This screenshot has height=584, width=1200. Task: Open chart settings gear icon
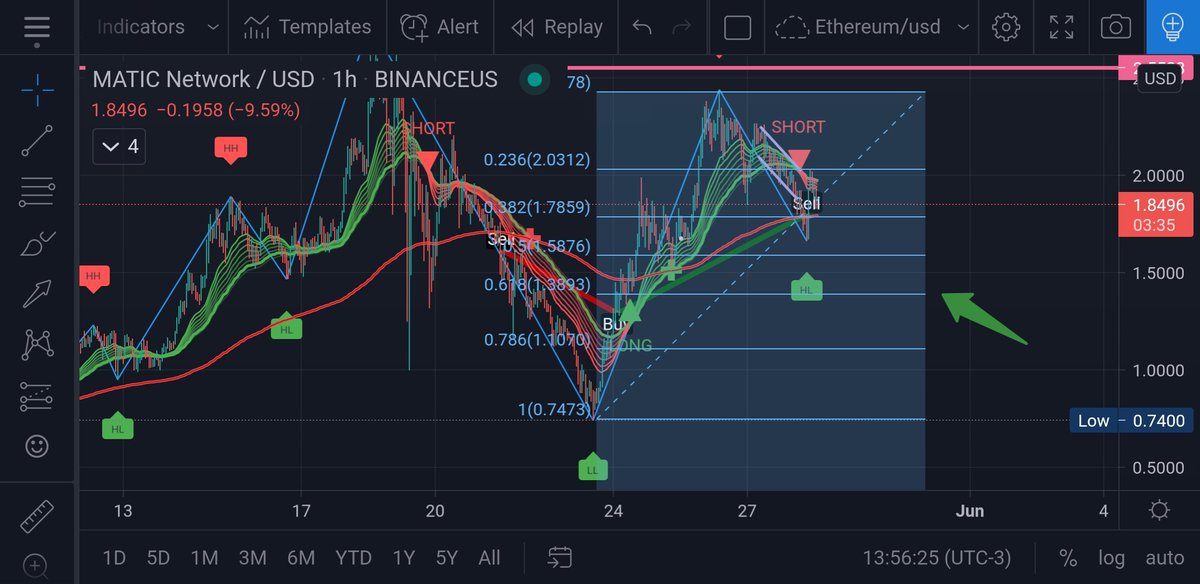pos(1005,27)
